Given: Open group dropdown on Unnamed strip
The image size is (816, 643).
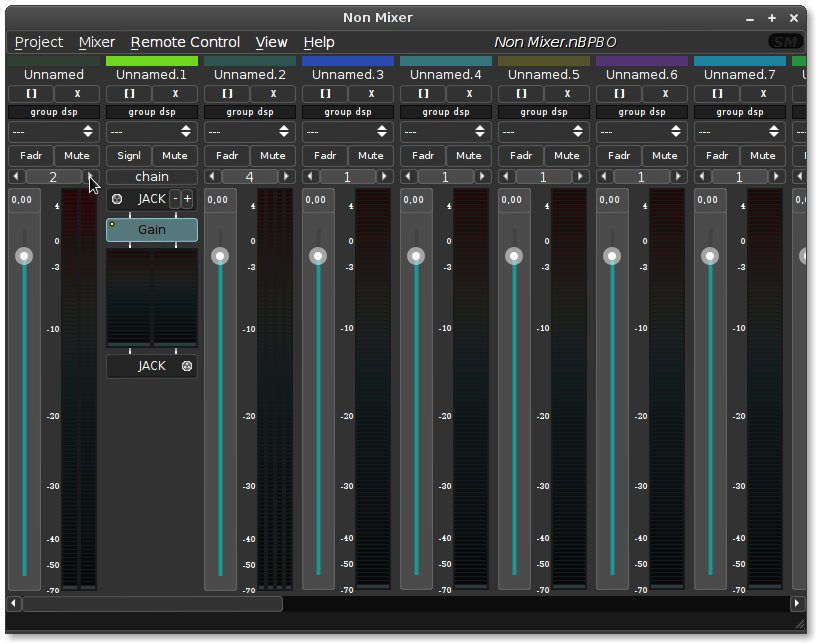Looking at the screenshot, I should [x=54, y=132].
